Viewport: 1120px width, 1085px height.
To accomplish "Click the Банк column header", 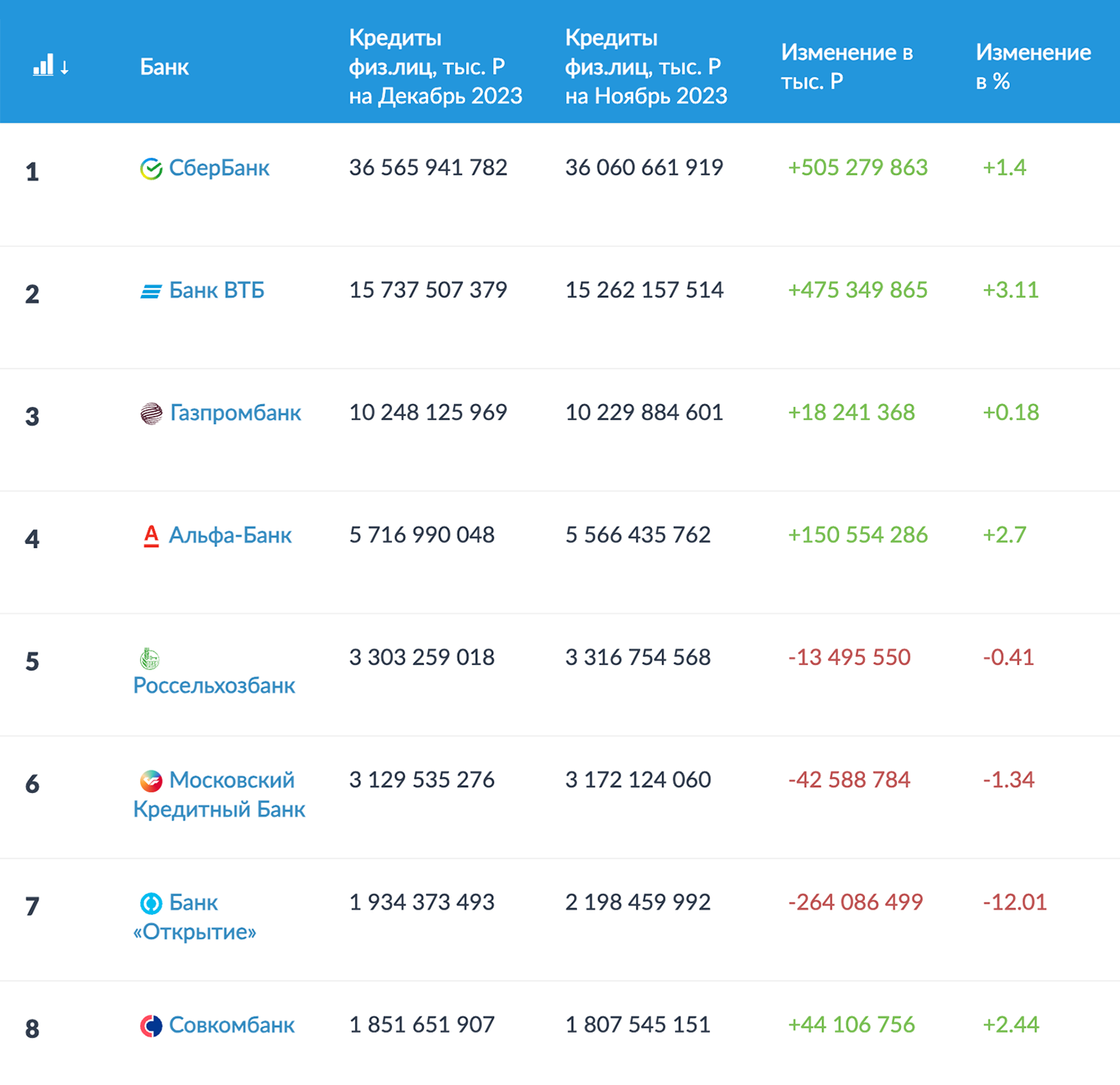I will 164,67.
